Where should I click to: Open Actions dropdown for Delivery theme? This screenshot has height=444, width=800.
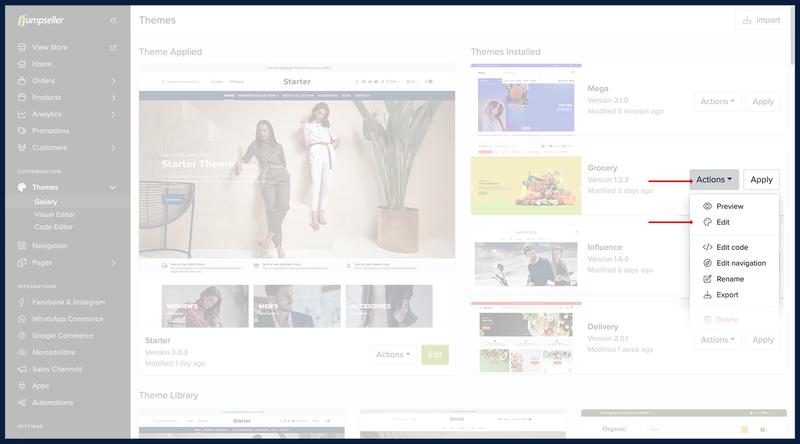pos(717,339)
